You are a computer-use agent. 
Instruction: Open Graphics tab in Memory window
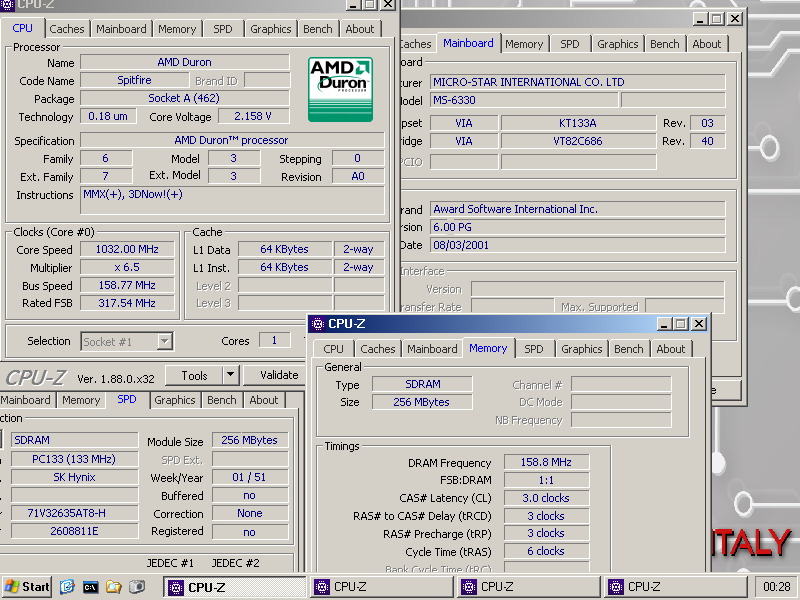point(582,349)
